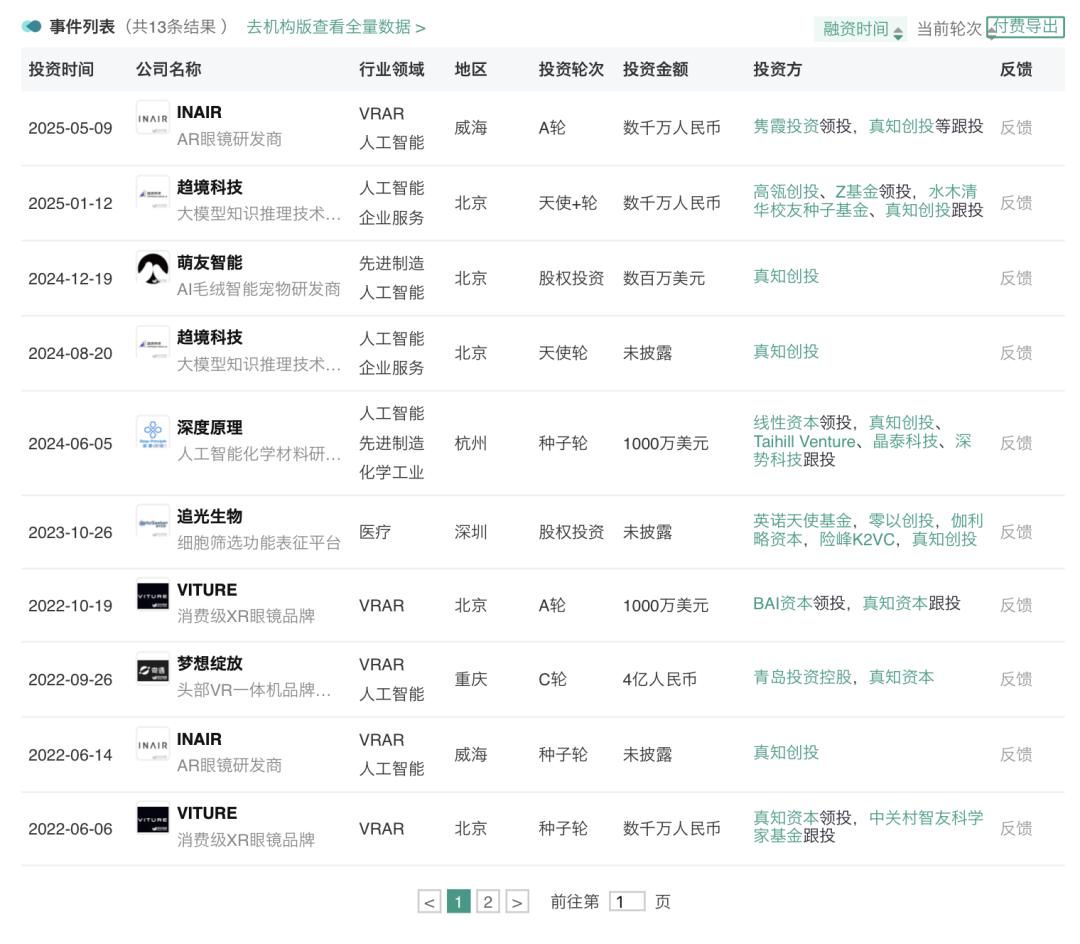1080x944 pixels.
Task: Click the next page arrow
Action: click(x=517, y=902)
